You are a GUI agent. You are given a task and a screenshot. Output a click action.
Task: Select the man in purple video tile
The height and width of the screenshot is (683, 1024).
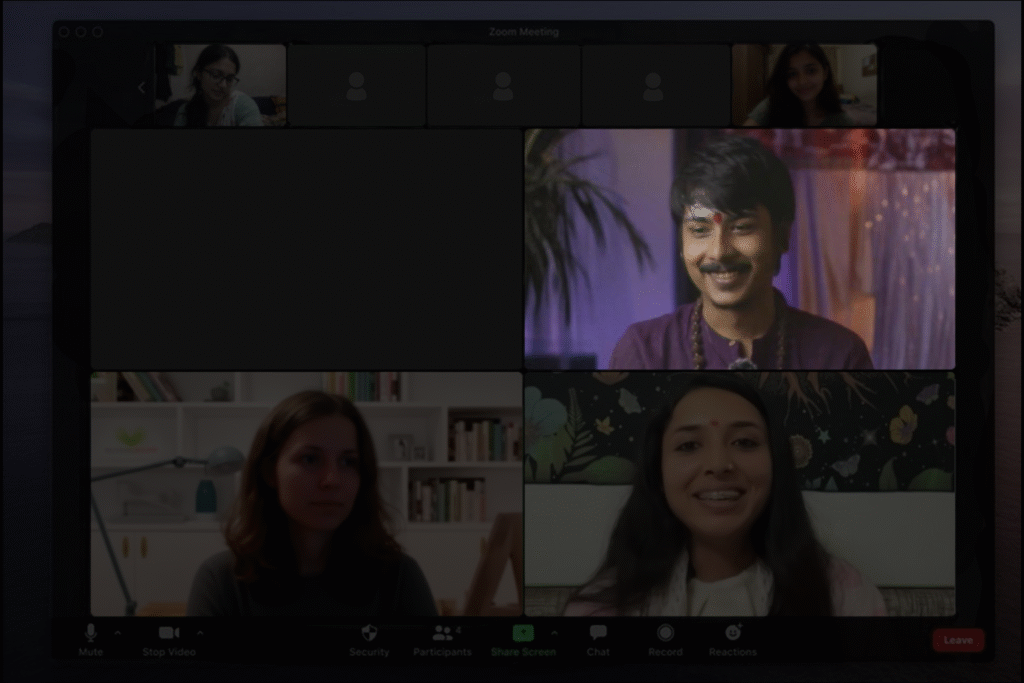tap(739, 249)
